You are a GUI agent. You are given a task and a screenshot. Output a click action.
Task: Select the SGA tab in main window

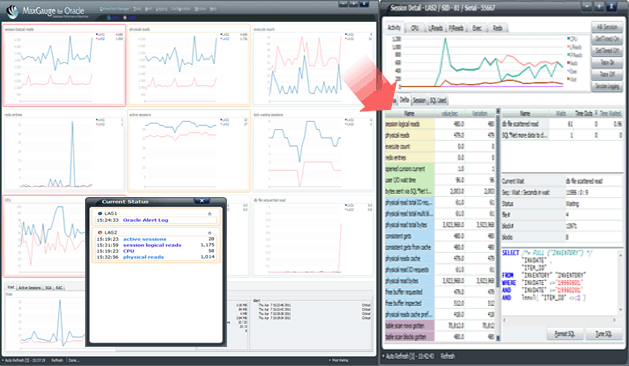click(x=48, y=288)
